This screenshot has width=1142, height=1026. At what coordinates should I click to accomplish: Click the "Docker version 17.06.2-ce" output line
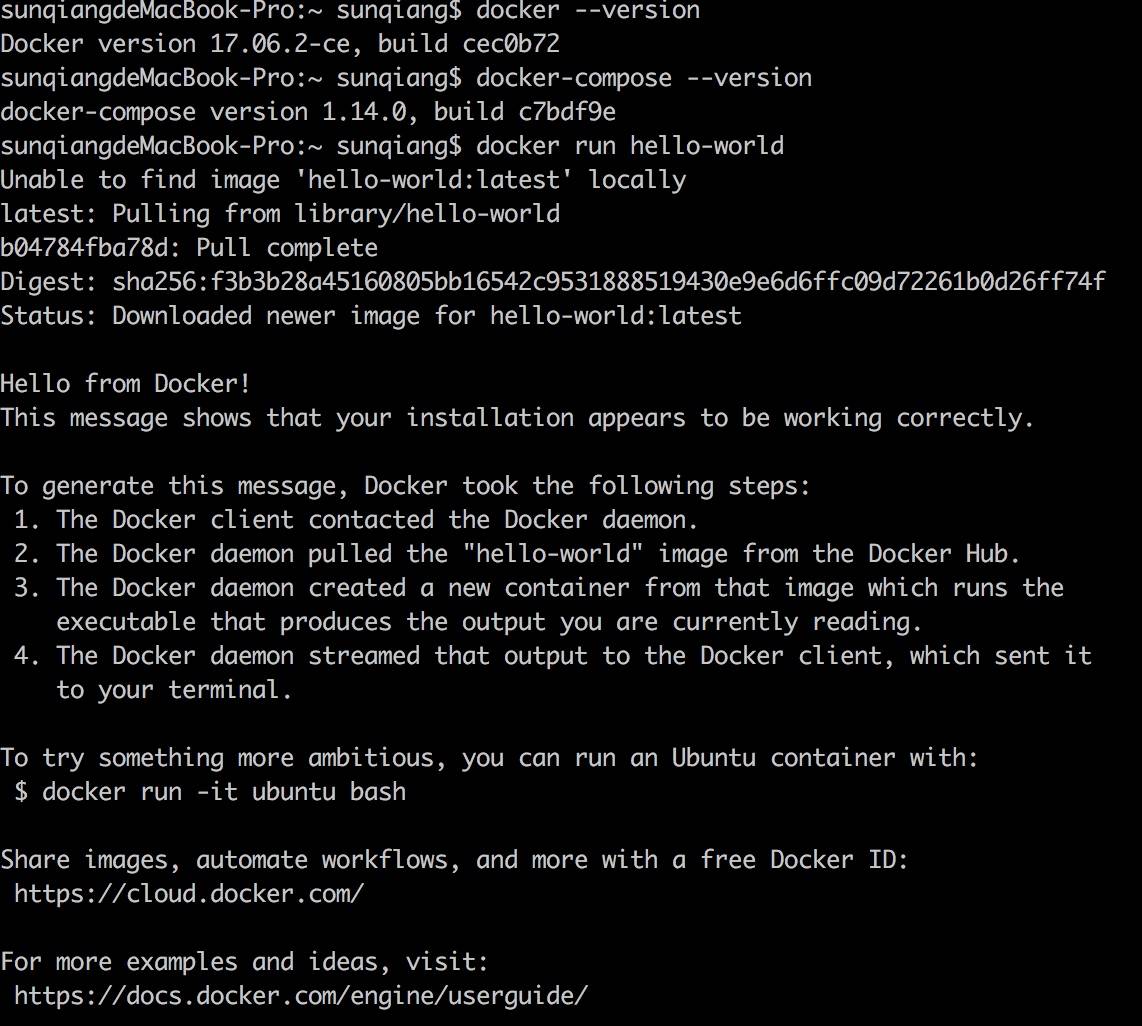[280, 44]
